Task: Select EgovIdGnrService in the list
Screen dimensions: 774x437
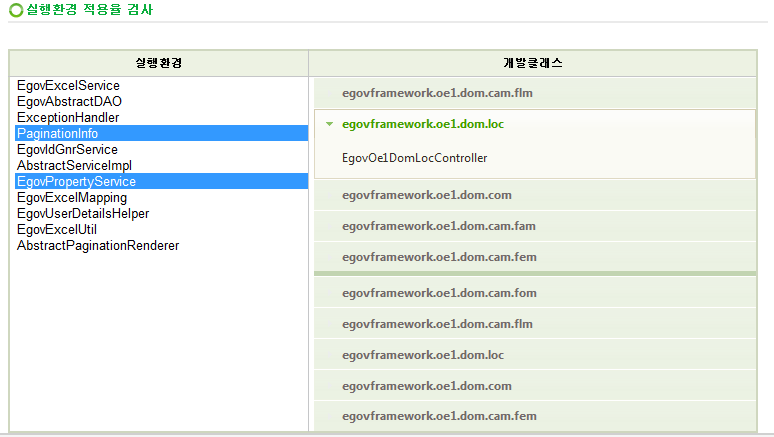Action: click(67, 150)
